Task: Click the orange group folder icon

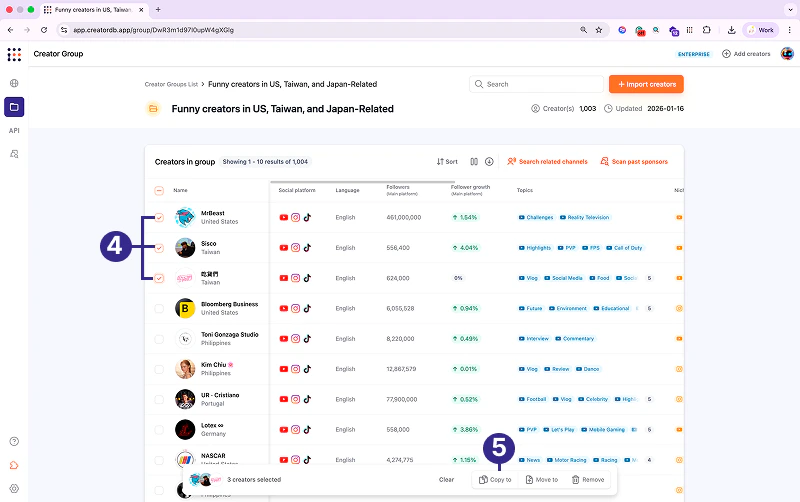Action: point(153,109)
